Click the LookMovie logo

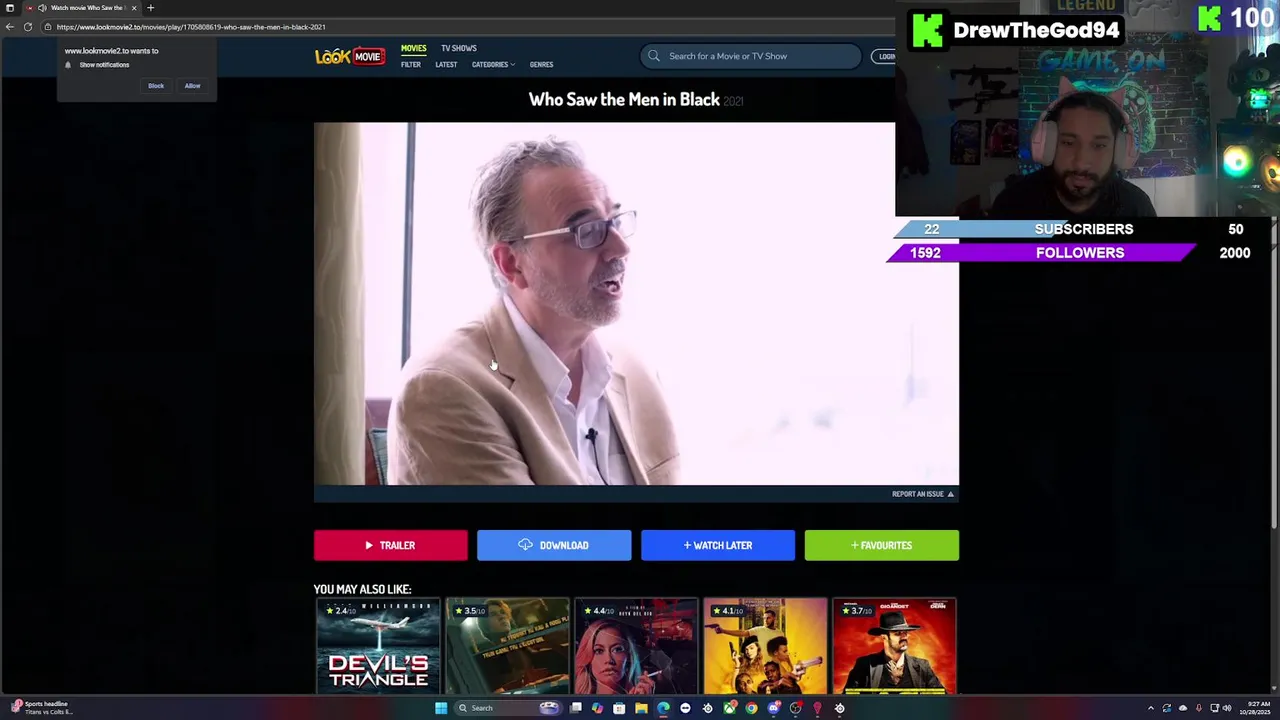point(349,56)
